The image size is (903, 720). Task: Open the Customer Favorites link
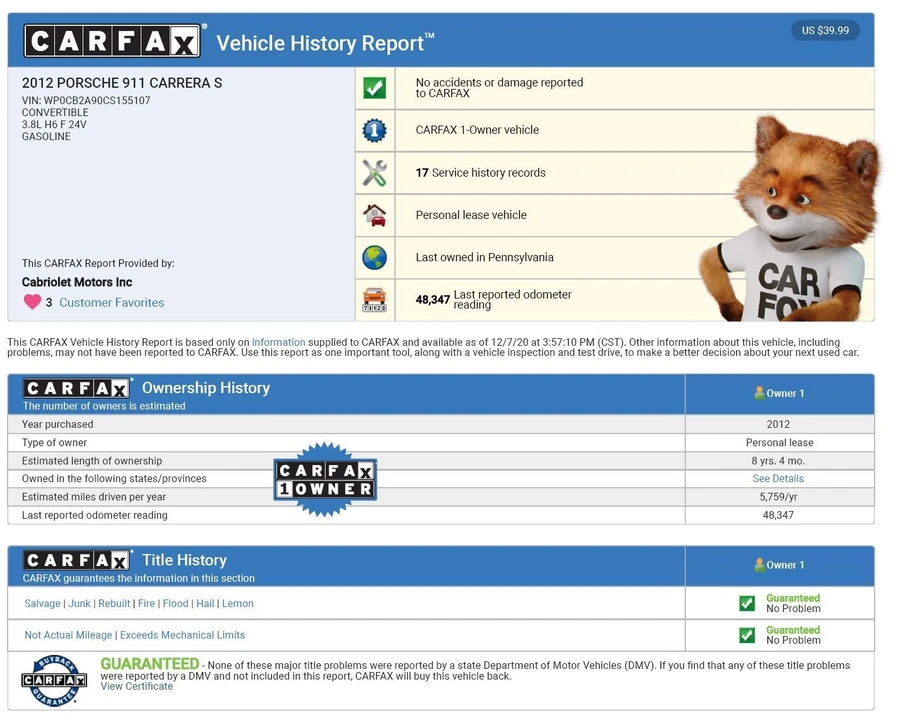(112, 302)
